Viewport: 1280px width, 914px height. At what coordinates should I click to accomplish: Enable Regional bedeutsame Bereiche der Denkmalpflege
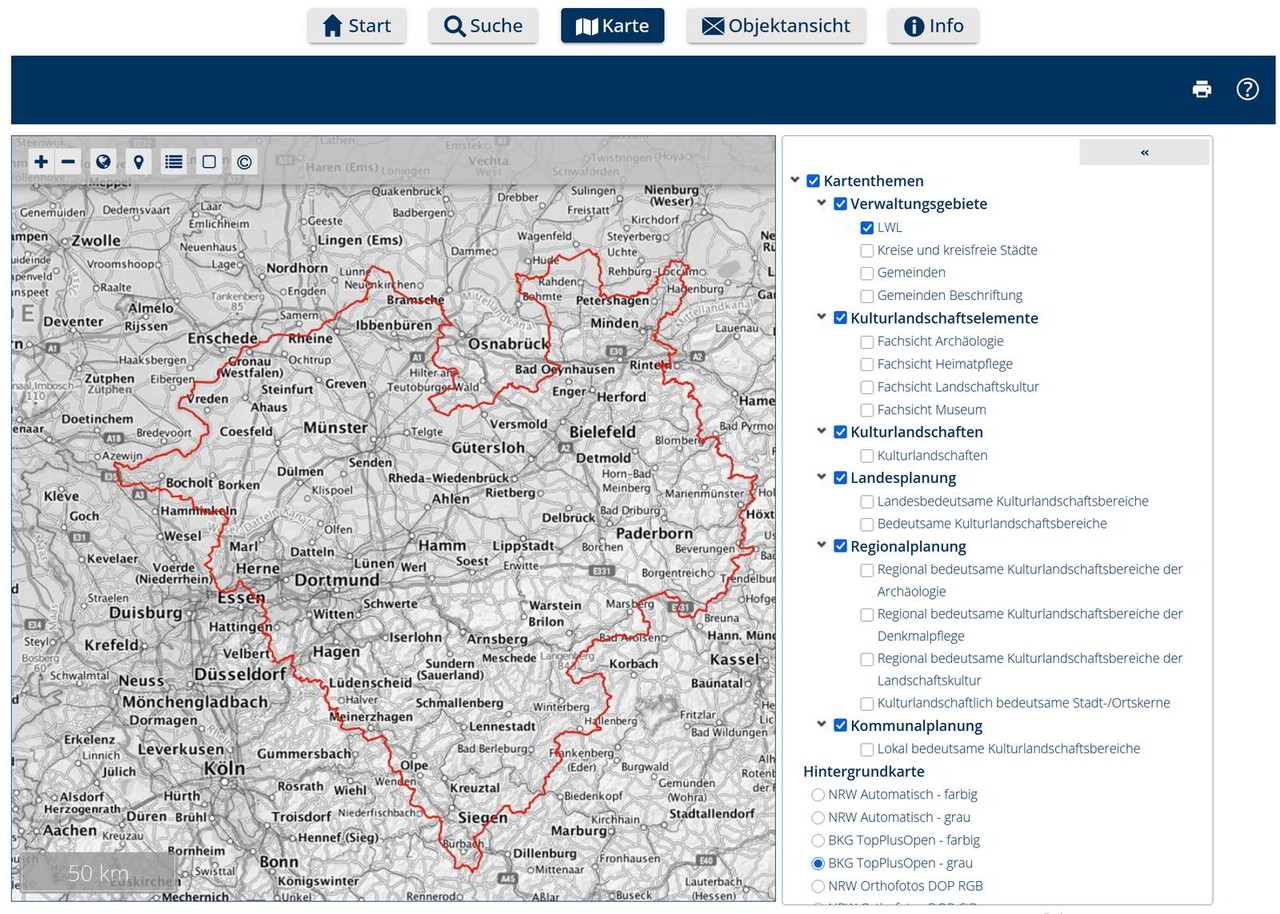pos(867,615)
